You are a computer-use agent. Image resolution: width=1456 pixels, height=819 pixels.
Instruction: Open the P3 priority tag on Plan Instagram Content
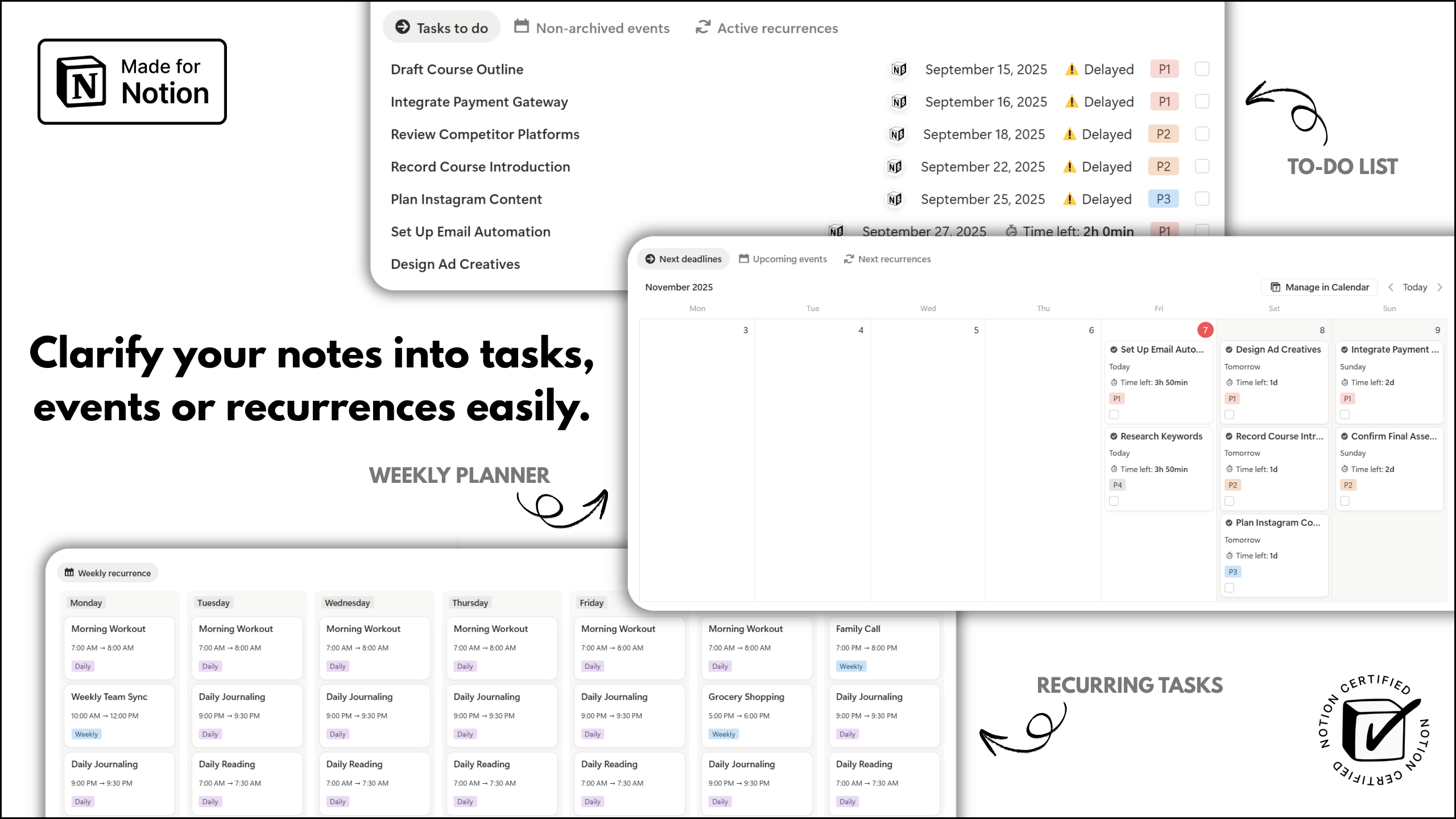(1163, 199)
